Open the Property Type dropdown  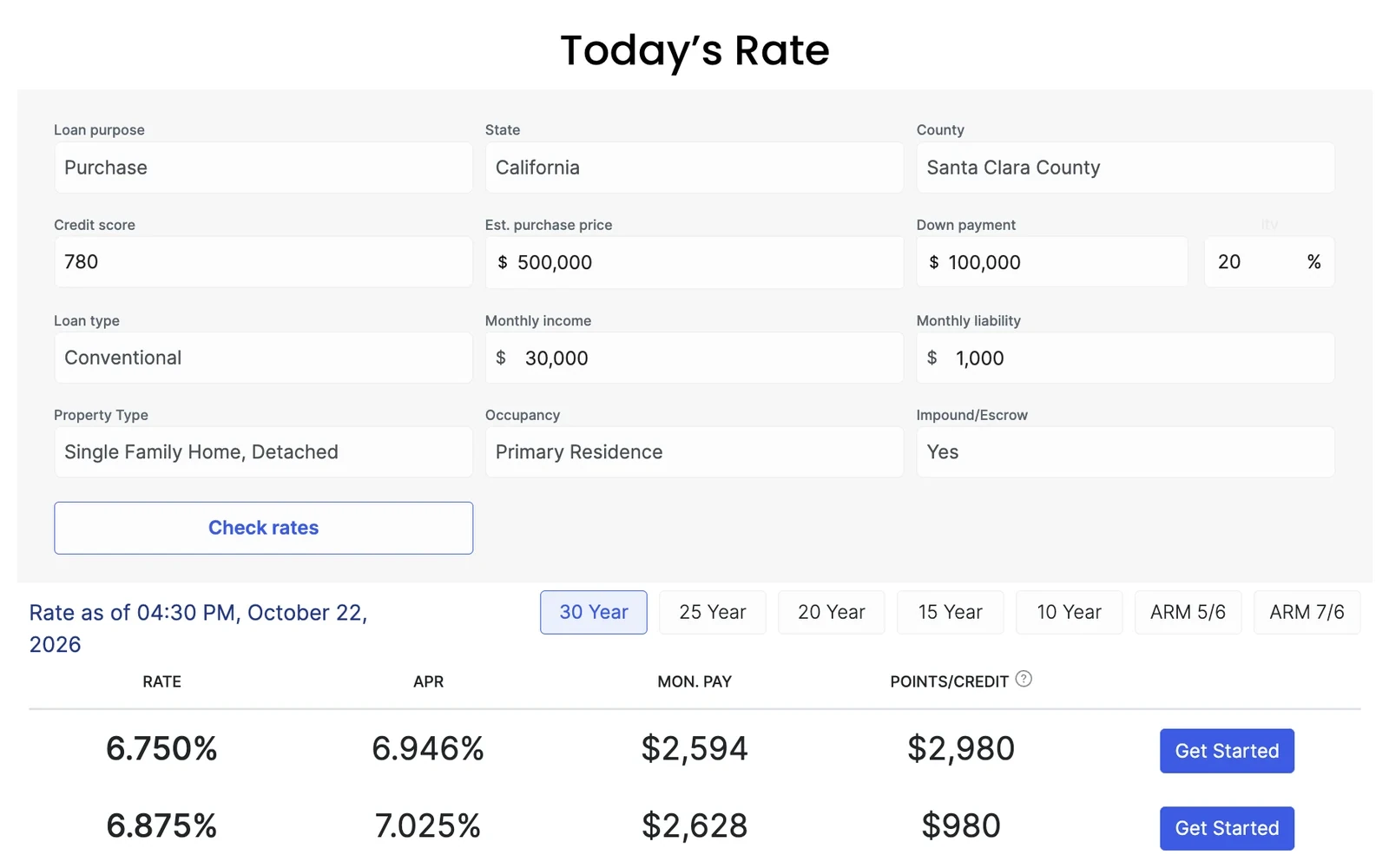pos(263,452)
